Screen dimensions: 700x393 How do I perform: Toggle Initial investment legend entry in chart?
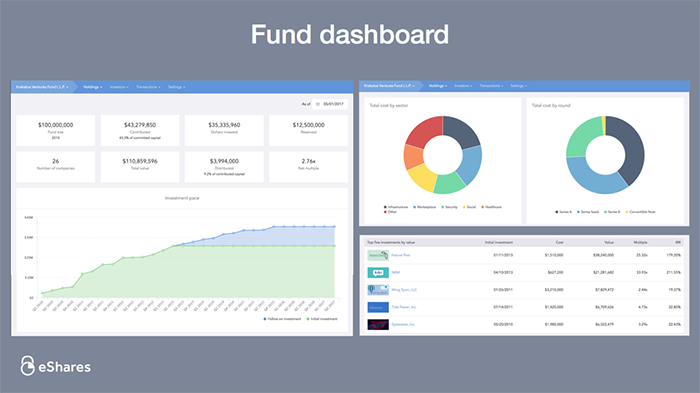[322, 319]
